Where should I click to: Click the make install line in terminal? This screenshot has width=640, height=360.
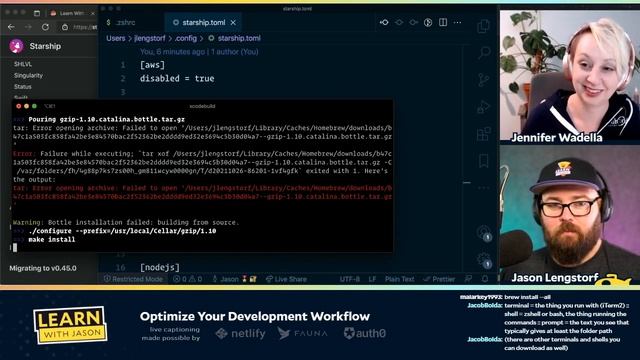52,240
